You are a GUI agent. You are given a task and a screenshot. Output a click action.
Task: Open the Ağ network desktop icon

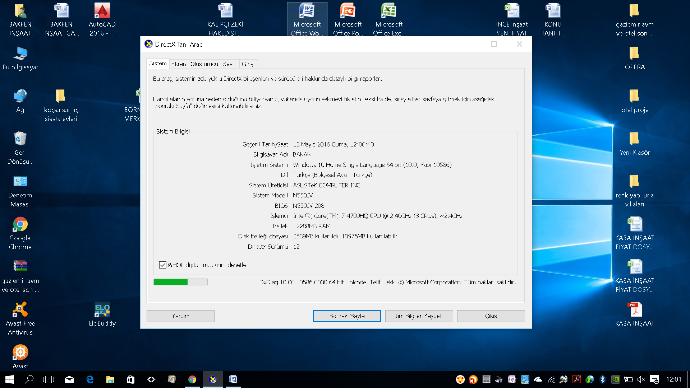point(20,101)
